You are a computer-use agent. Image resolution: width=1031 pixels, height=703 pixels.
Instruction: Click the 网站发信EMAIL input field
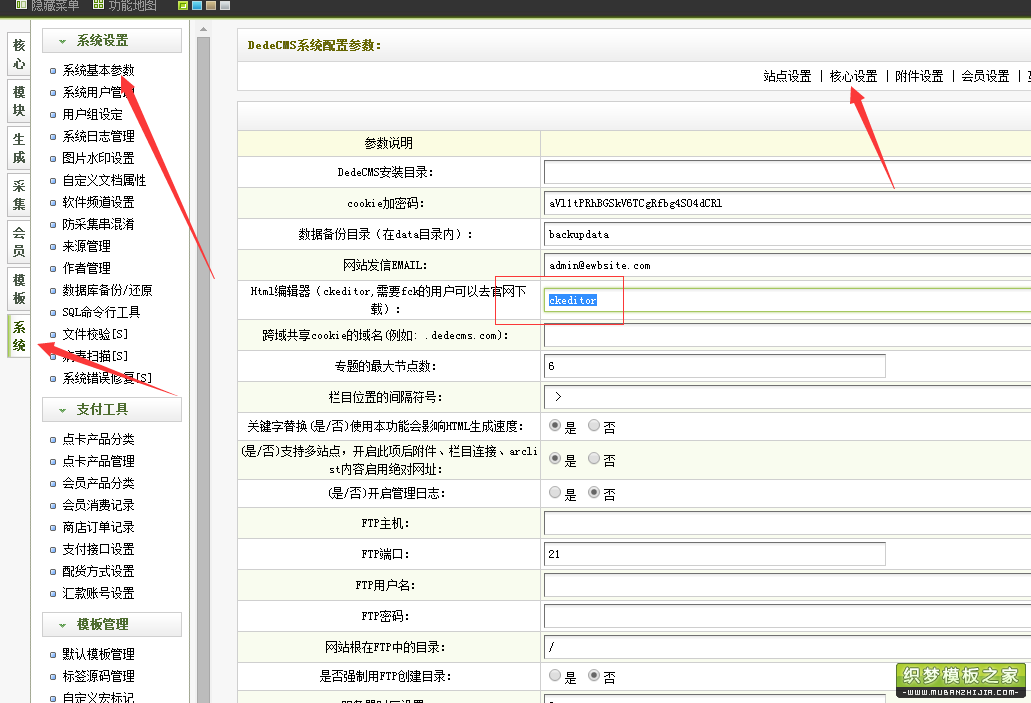pos(787,265)
